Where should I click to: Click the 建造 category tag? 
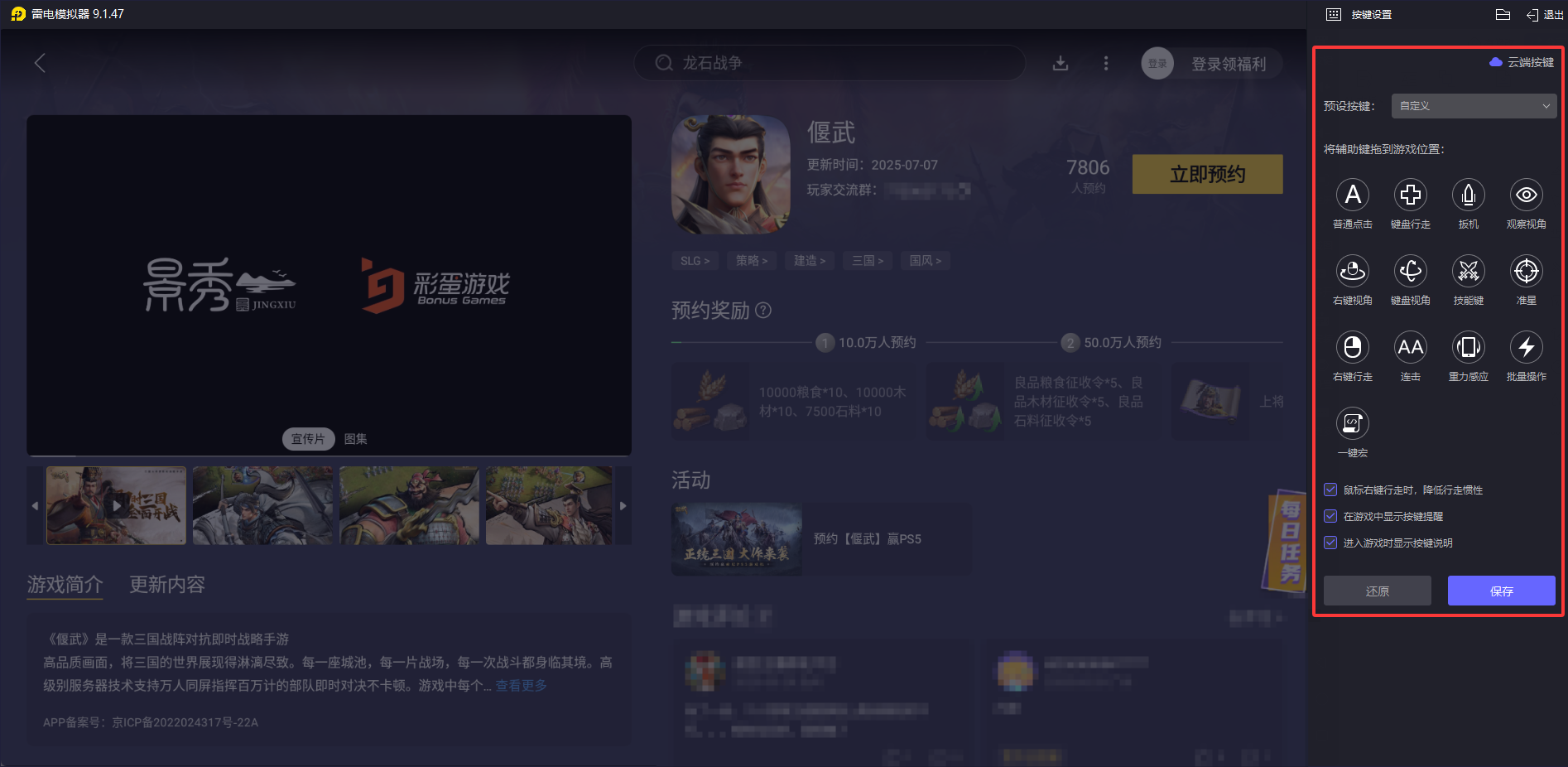point(810,260)
